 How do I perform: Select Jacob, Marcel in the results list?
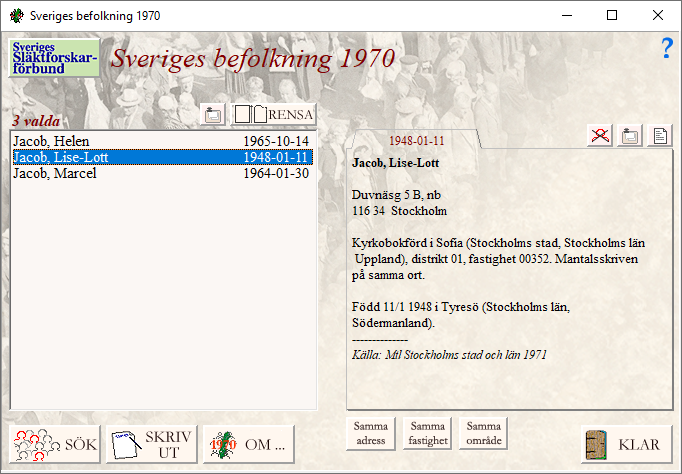(163, 173)
